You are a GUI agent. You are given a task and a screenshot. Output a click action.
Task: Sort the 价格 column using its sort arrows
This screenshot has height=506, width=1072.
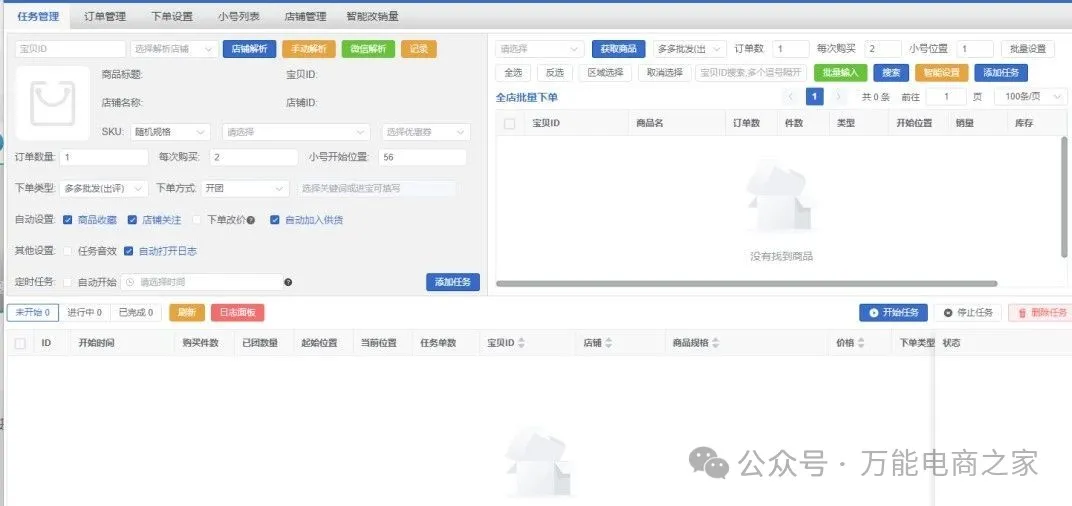click(862, 343)
